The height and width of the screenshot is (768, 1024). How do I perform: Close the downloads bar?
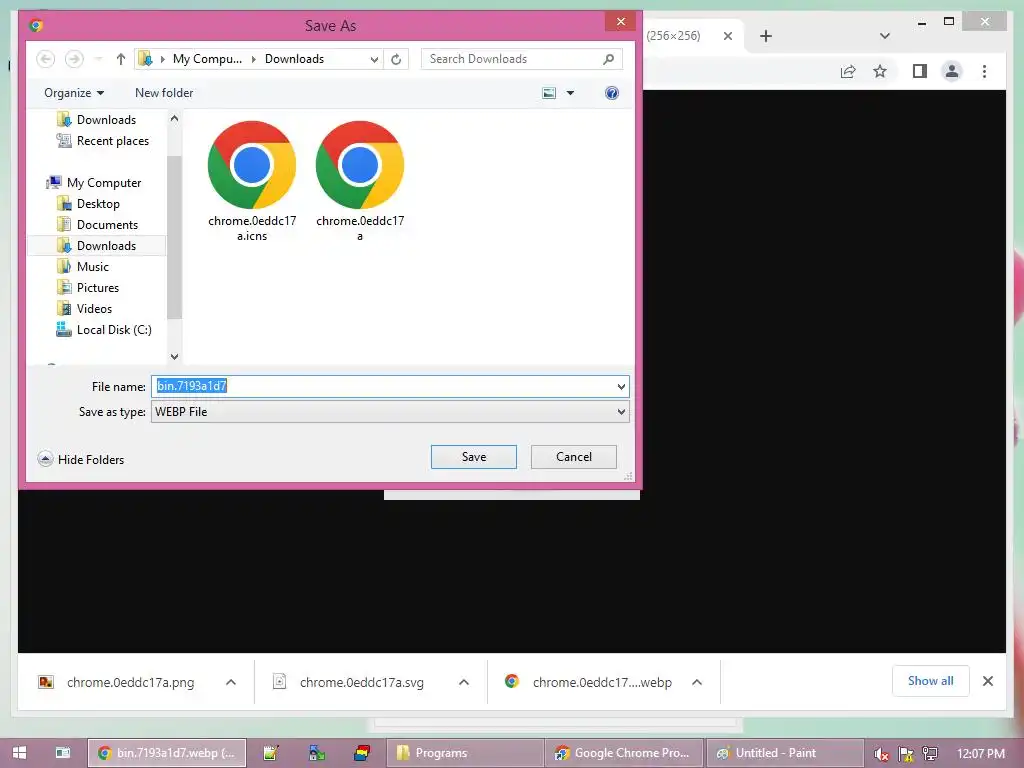[988, 681]
